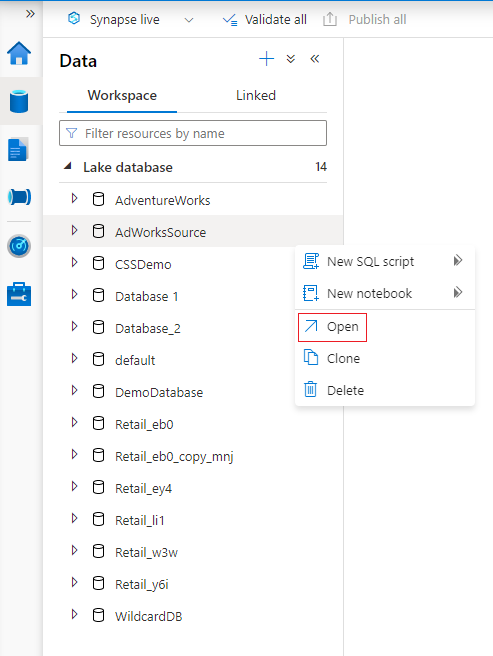Select the Retail_y6i database name

(142, 584)
